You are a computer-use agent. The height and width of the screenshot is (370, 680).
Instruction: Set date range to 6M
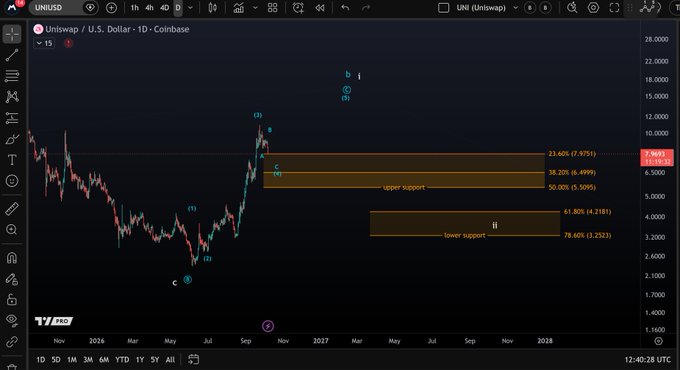coord(104,360)
